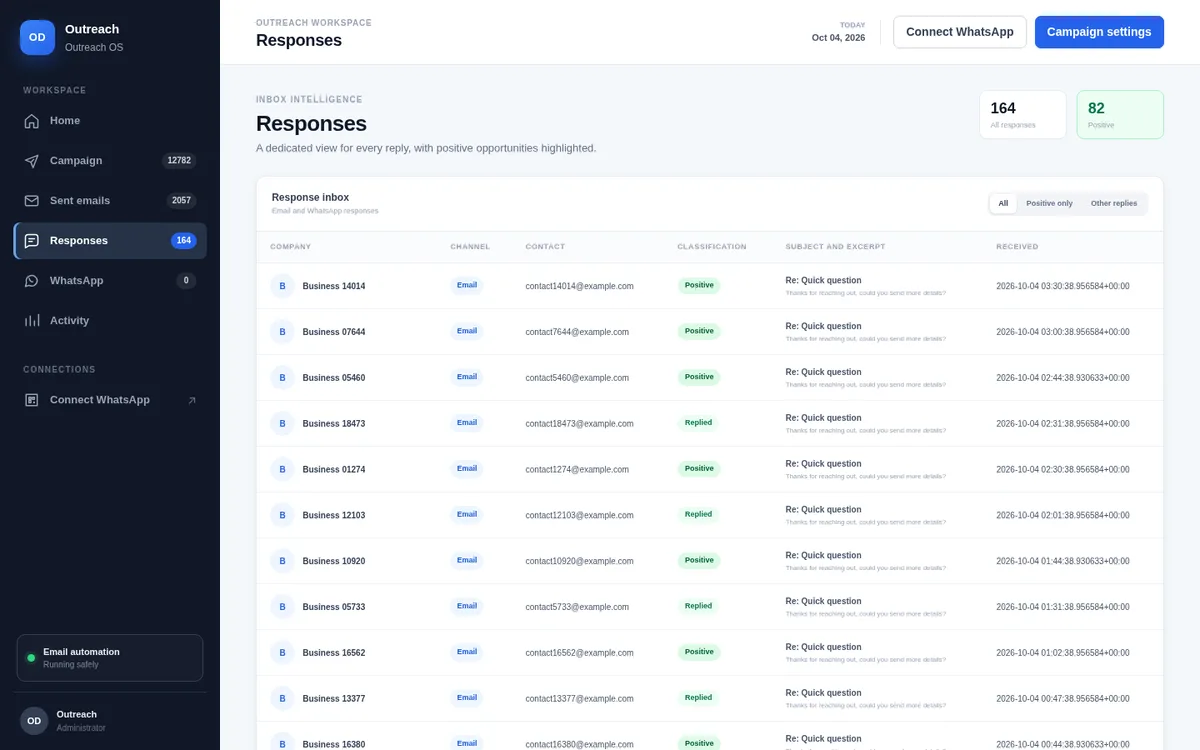Screen dimensions: 1200x750
Task: Open the Home page from sidebar
Action: (x=110, y=121)
